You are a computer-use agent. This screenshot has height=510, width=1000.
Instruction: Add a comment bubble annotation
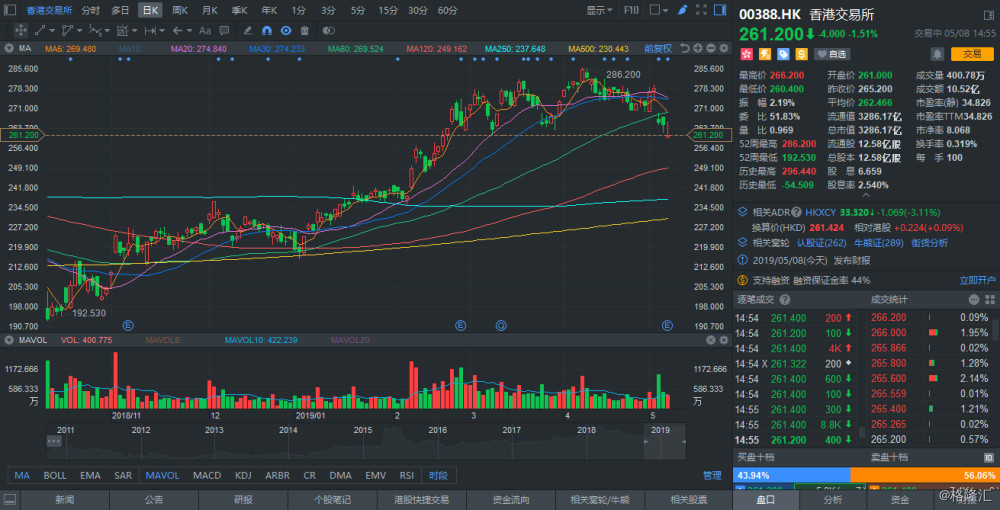click(224, 30)
